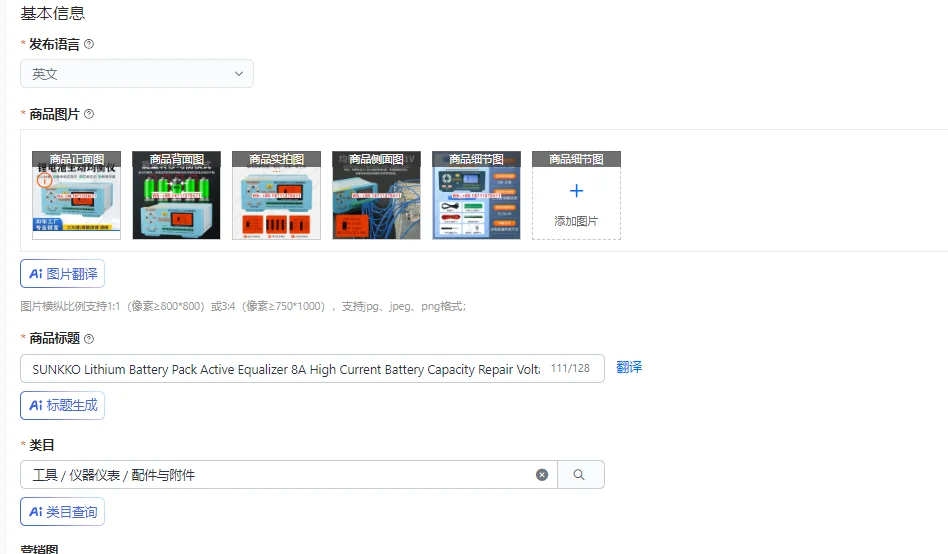Click the 发布语言 field label
948x554 pixels.
pyautogui.click(x=54, y=44)
